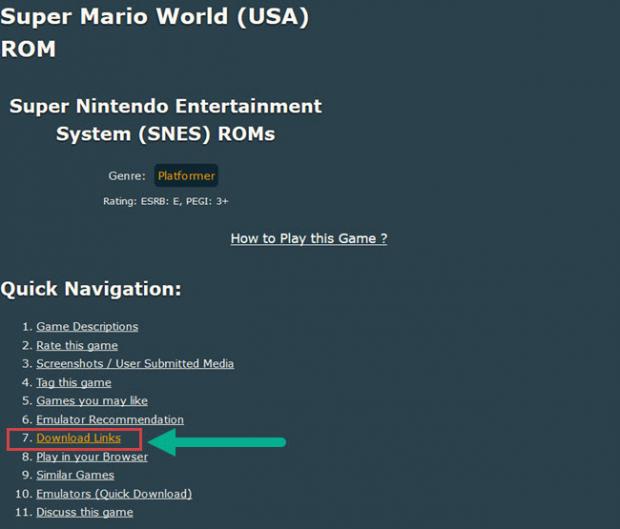
Task: Navigate to Similar Games
Action: [75, 475]
